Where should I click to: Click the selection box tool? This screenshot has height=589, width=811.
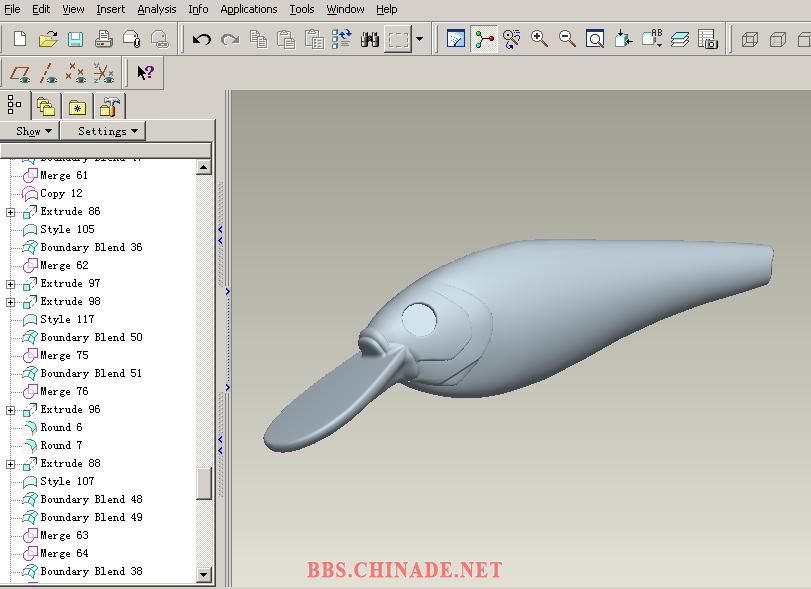point(398,39)
